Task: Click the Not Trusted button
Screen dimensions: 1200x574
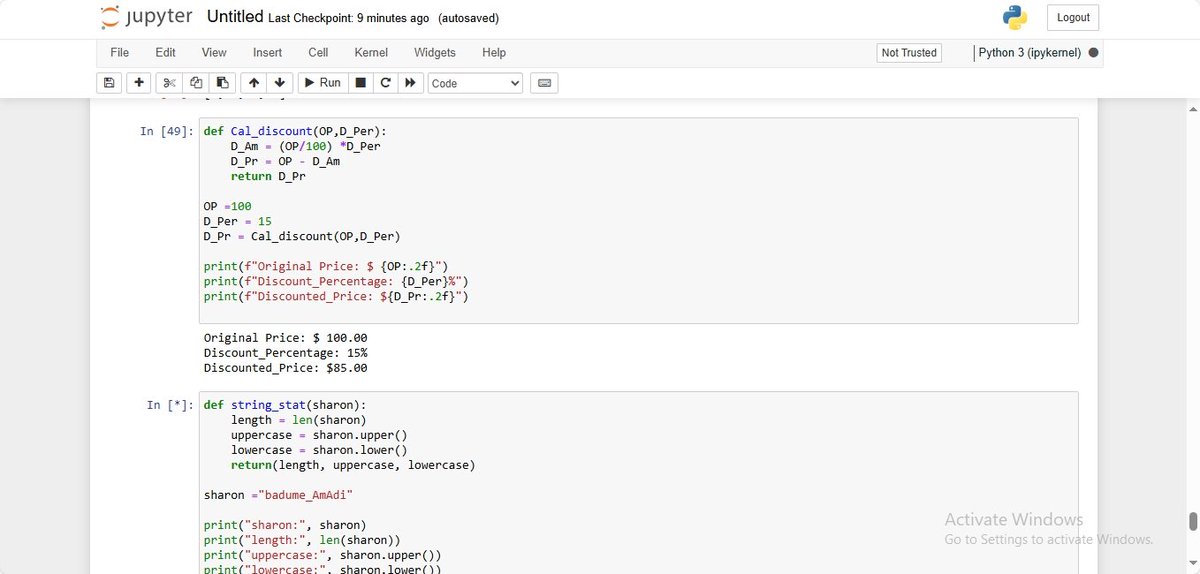Action: (x=909, y=53)
